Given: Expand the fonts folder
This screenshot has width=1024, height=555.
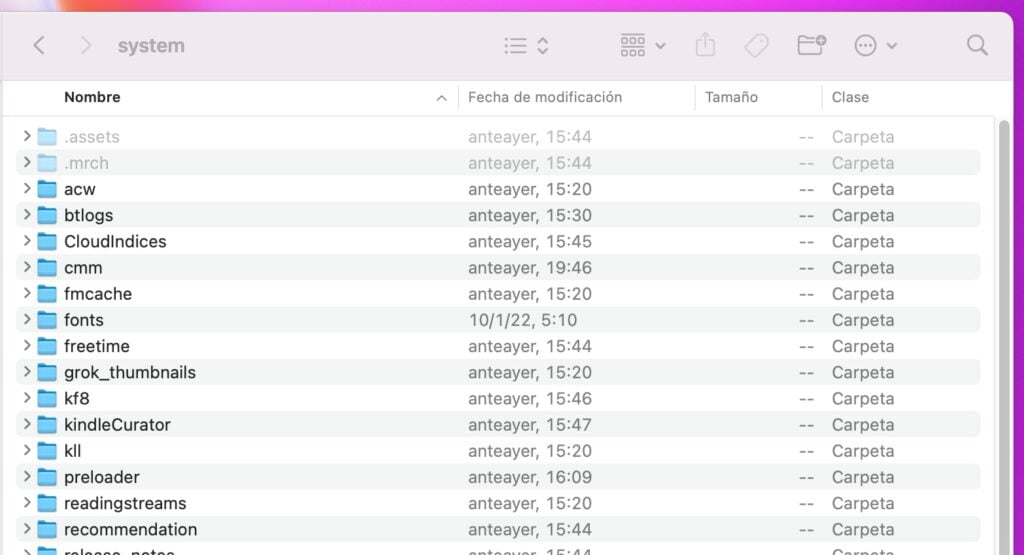Looking at the screenshot, I should [27, 319].
